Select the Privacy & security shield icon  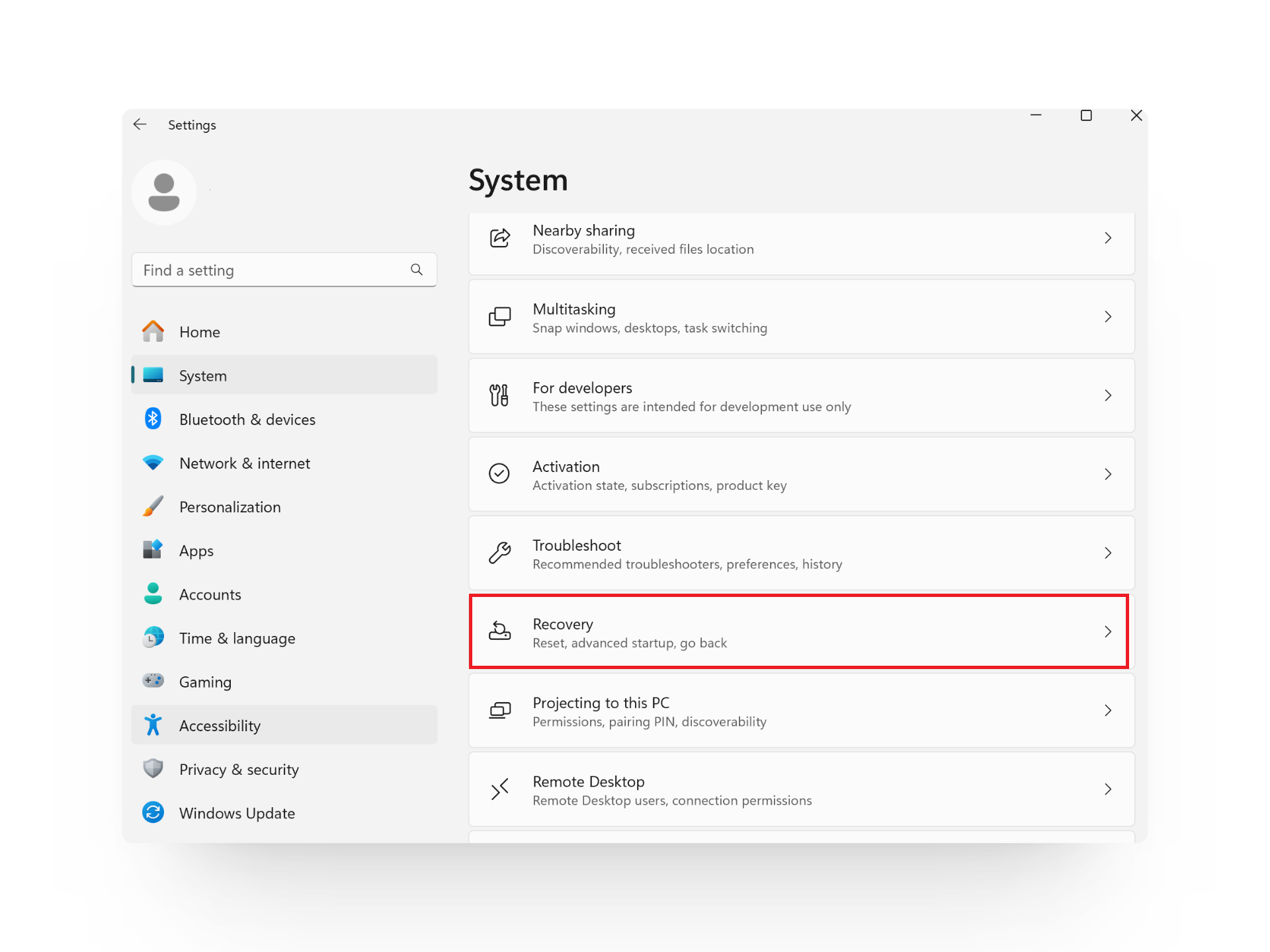click(153, 768)
